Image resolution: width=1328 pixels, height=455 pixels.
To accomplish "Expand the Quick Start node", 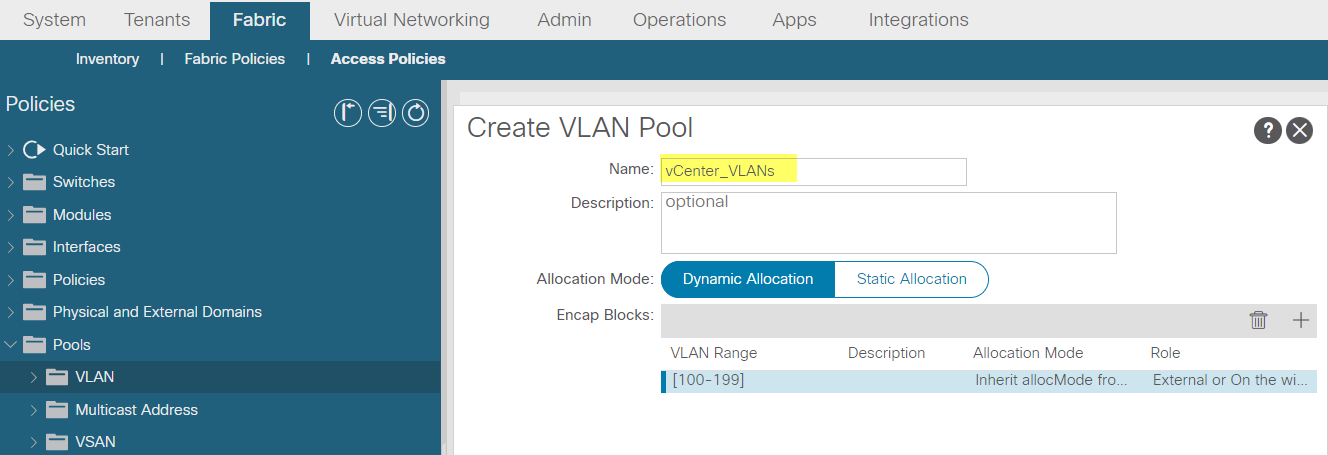I will point(11,150).
